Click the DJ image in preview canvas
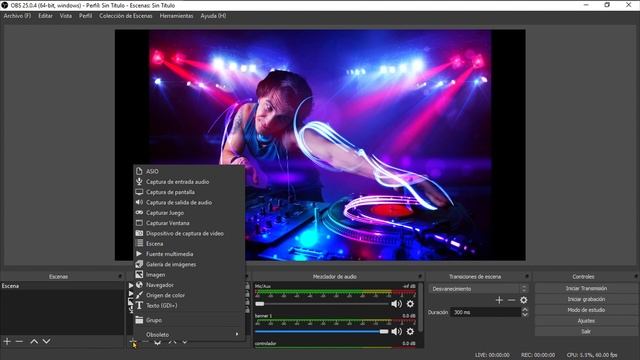Image resolution: width=640 pixels, height=360 pixels. tap(320, 145)
